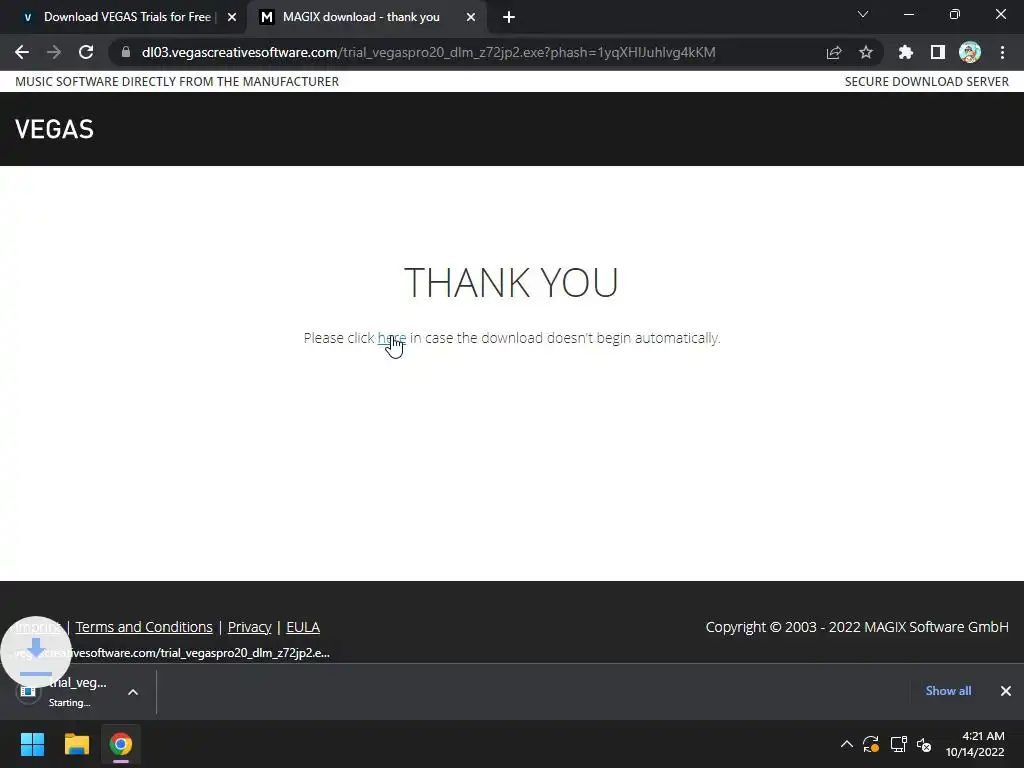Open the clock showing 4:21 AM
This screenshot has width=1024, height=768.
975,744
